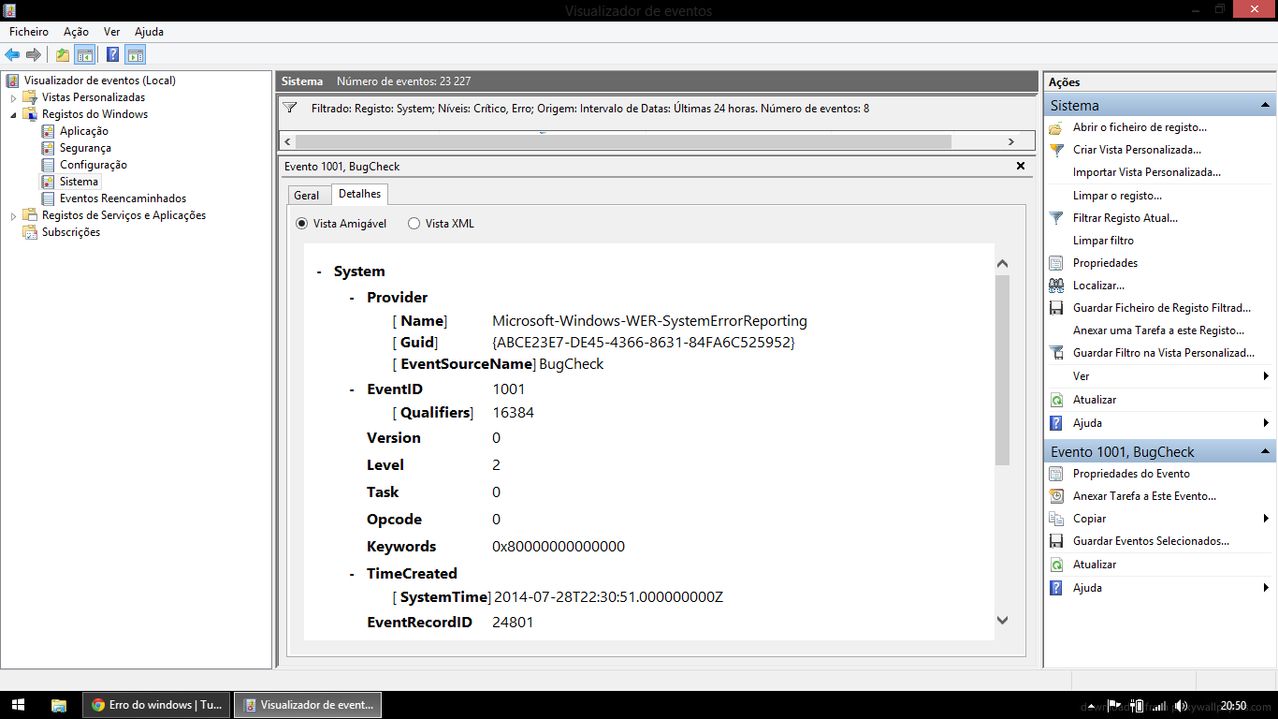The height and width of the screenshot is (719, 1278).
Task: Select the Vista XML radio button
Action: 414,224
